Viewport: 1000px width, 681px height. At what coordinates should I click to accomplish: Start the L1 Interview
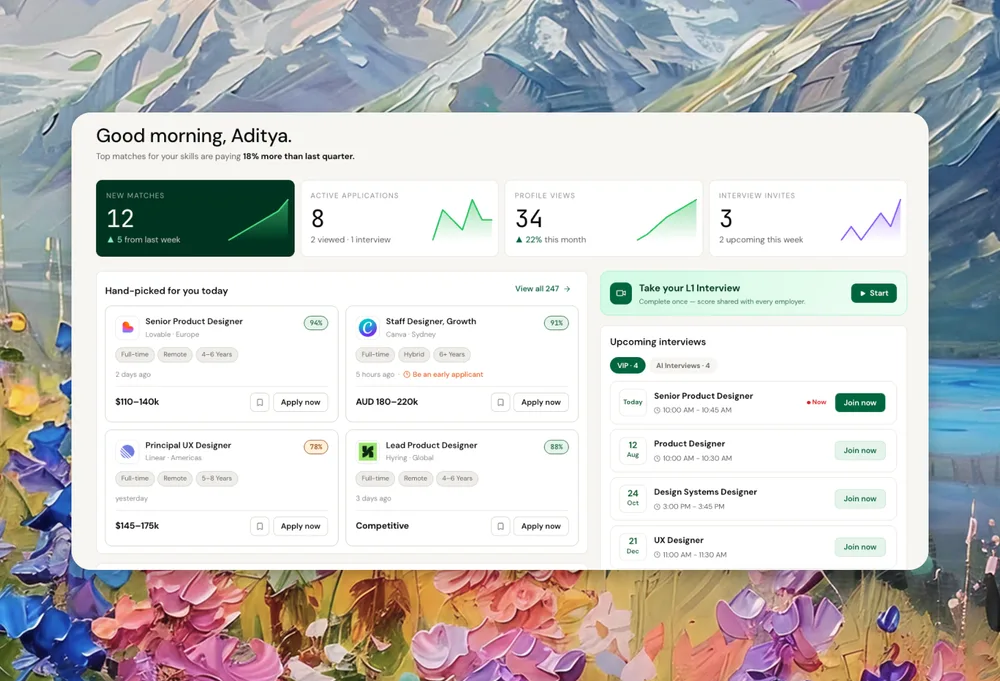coord(874,293)
